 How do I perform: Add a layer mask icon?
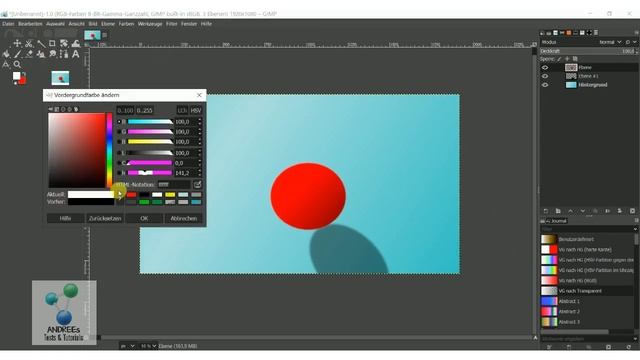pos(620,211)
